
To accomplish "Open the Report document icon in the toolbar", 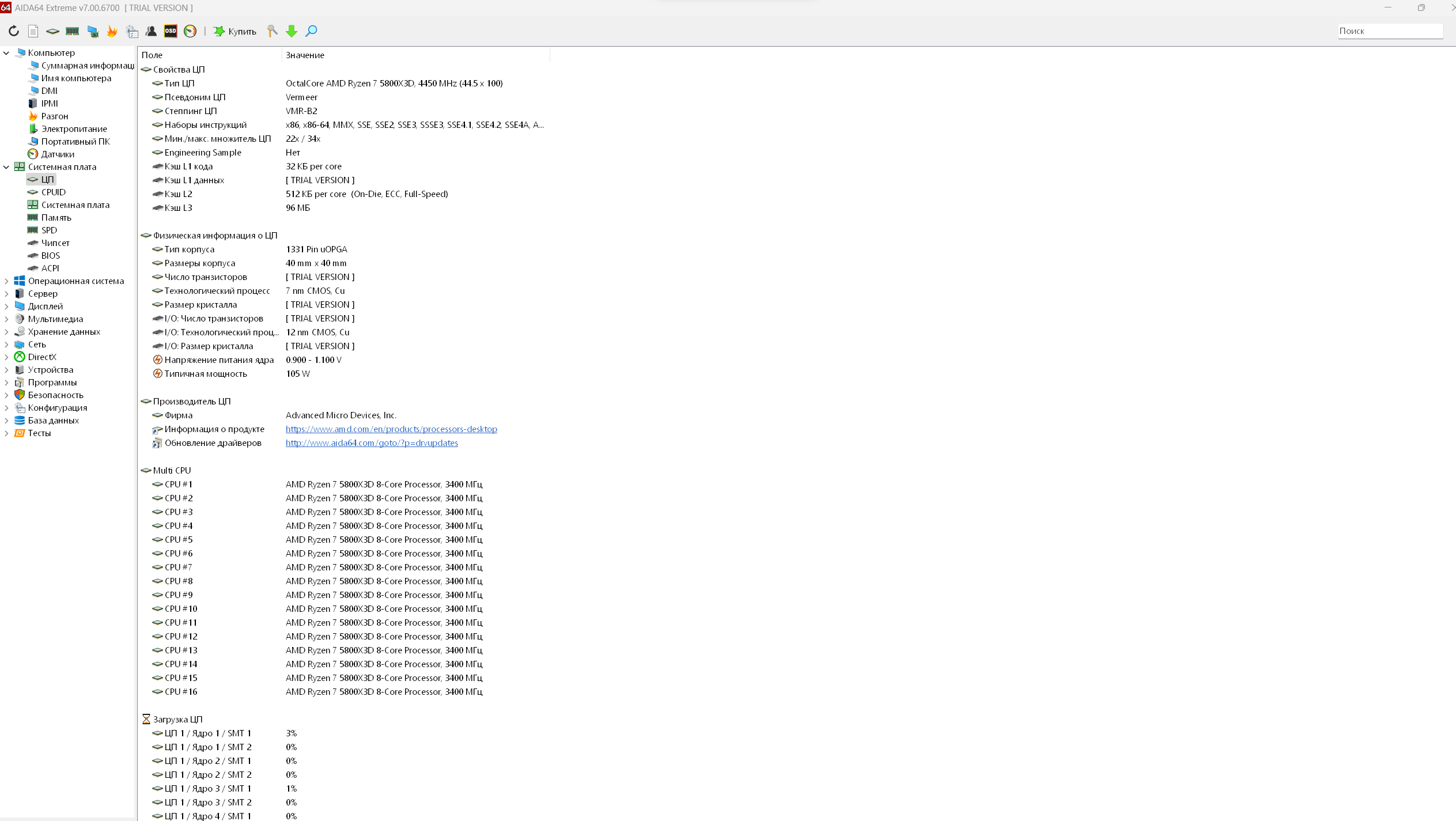I will click(33, 31).
